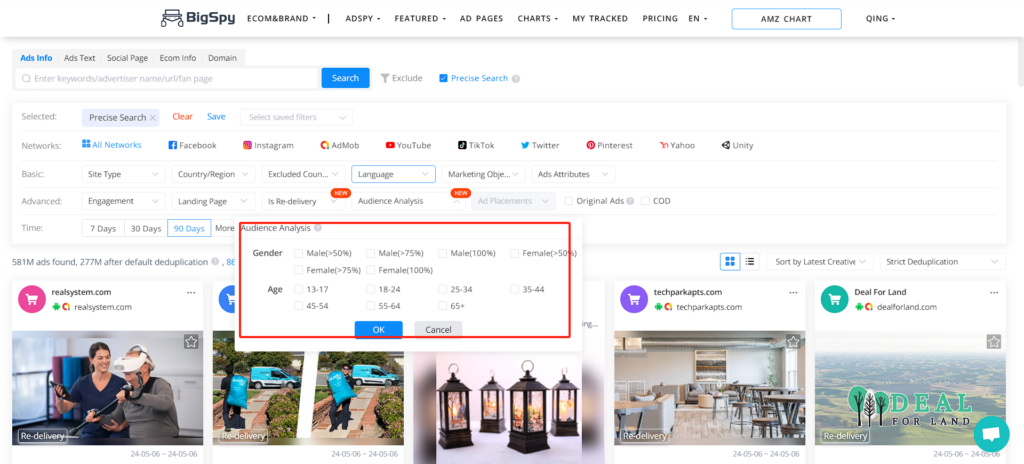Click the AMZ CHART button

click(x=786, y=19)
